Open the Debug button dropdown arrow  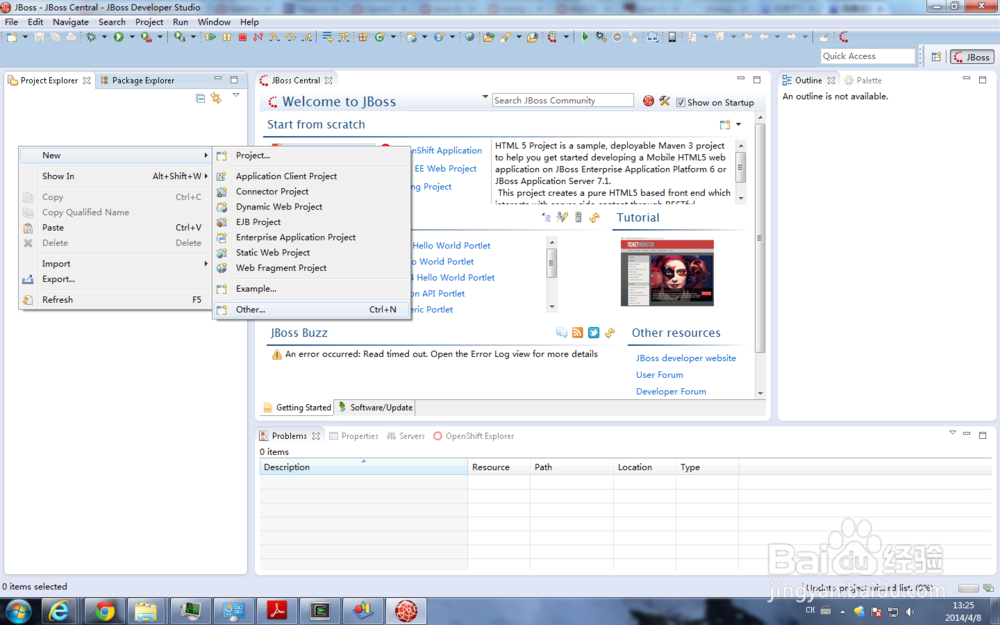coord(105,37)
